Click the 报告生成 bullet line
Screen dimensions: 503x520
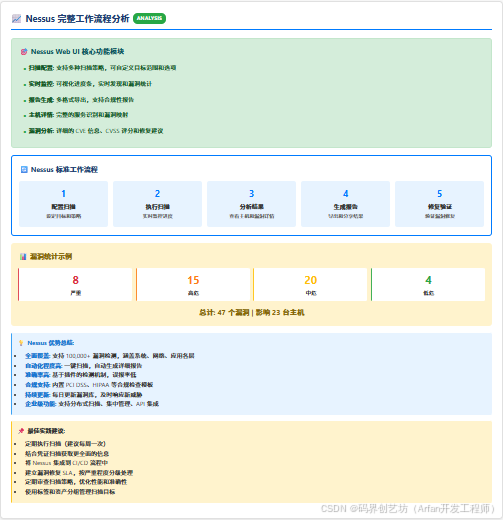click(81, 100)
